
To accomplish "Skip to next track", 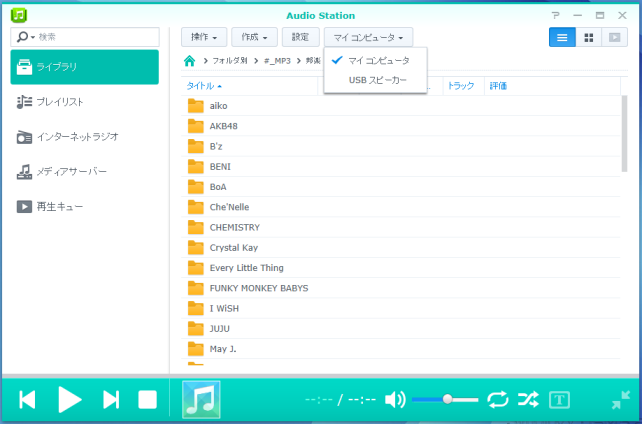I will coord(111,400).
